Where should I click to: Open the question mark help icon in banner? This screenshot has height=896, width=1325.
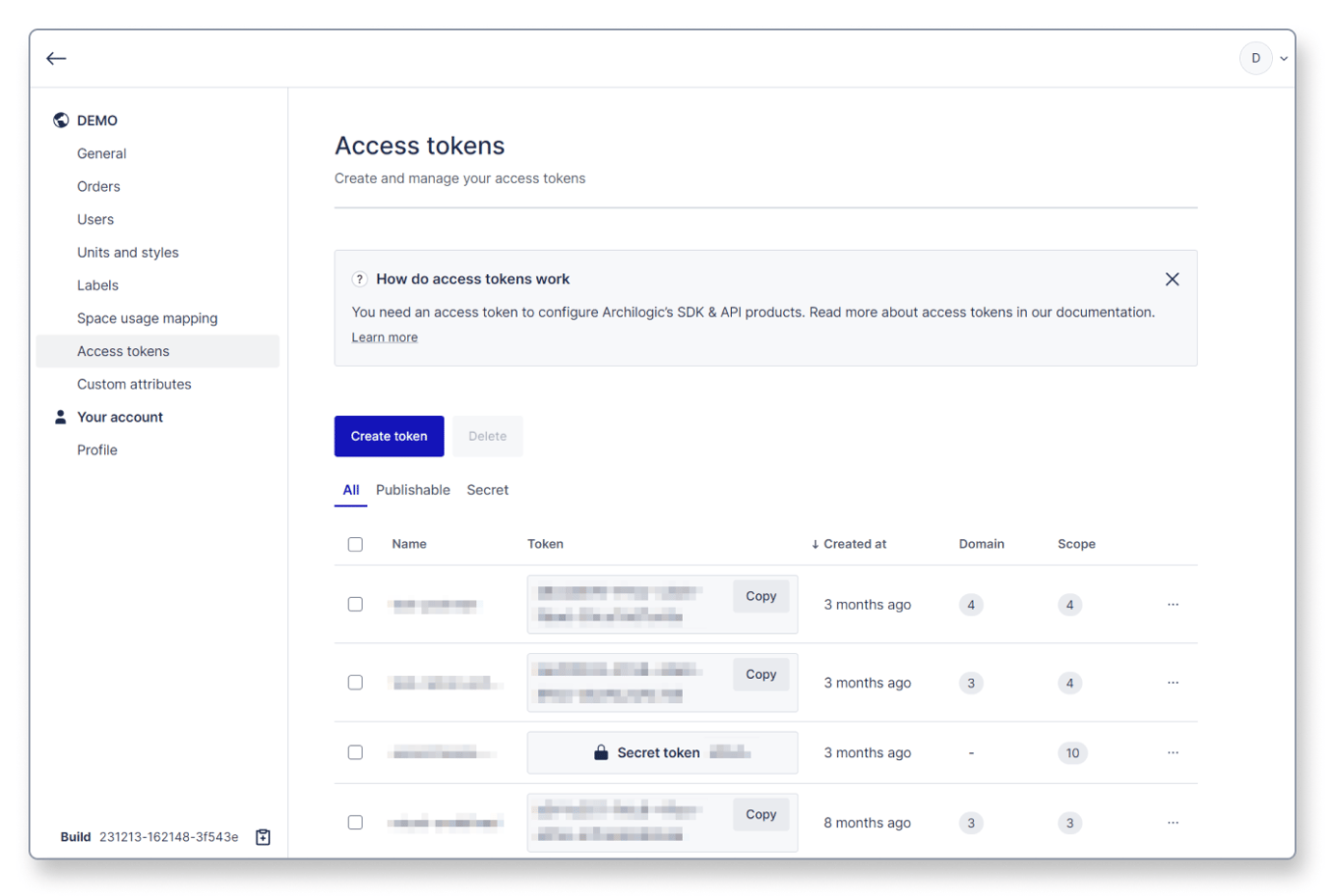pyautogui.click(x=360, y=279)
